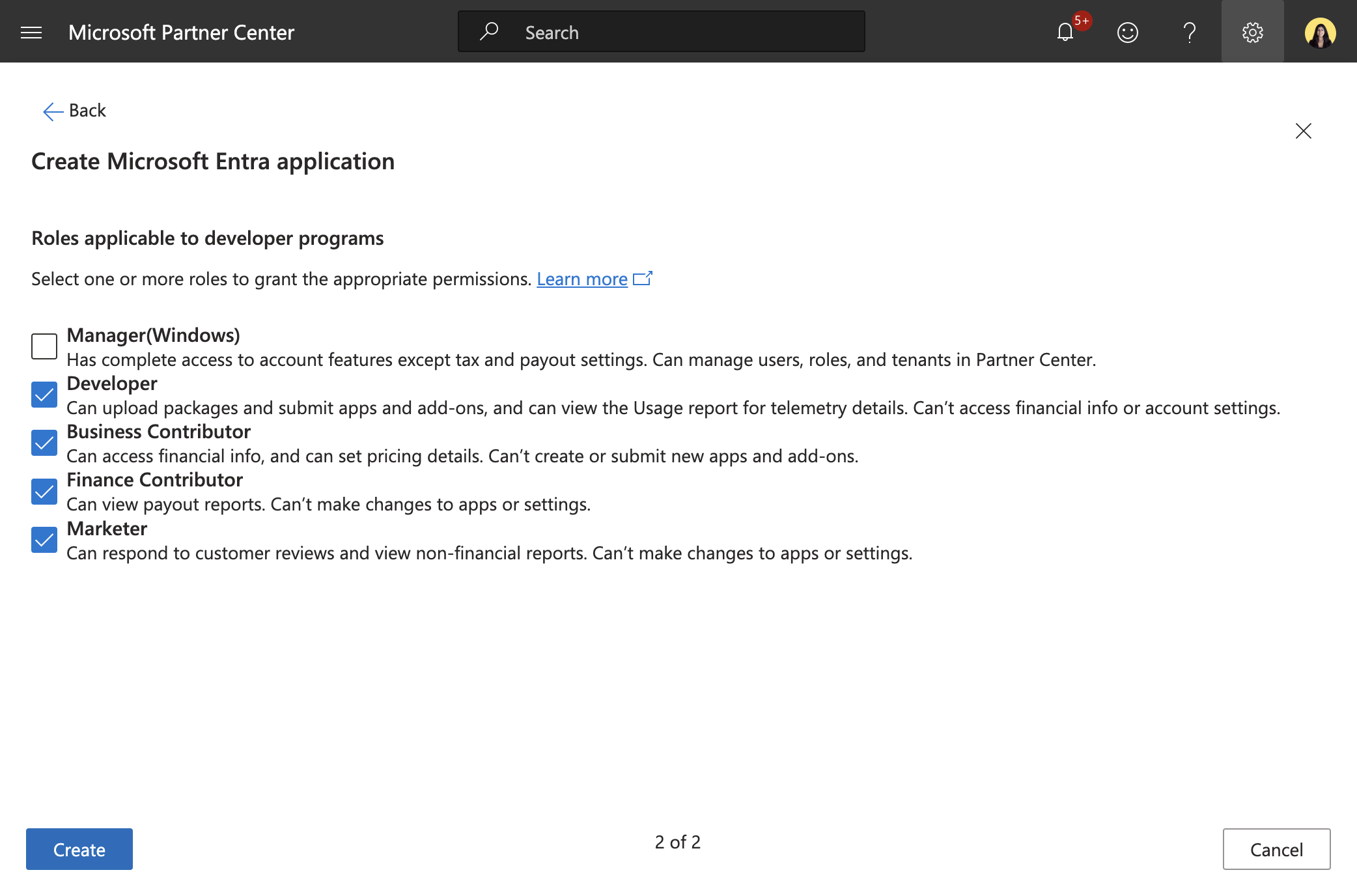Go Back to the previous step

pos(74,111)
